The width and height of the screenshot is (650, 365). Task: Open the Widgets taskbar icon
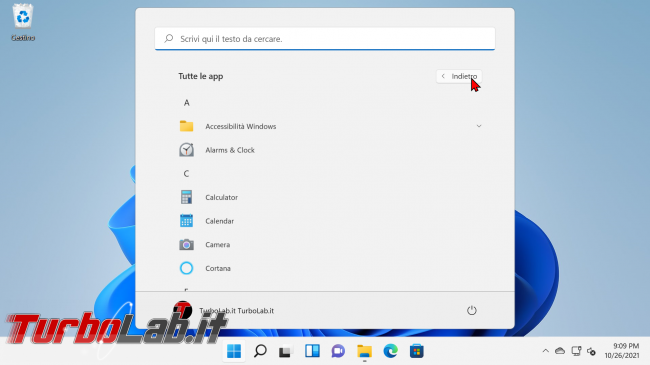(312, 351)
